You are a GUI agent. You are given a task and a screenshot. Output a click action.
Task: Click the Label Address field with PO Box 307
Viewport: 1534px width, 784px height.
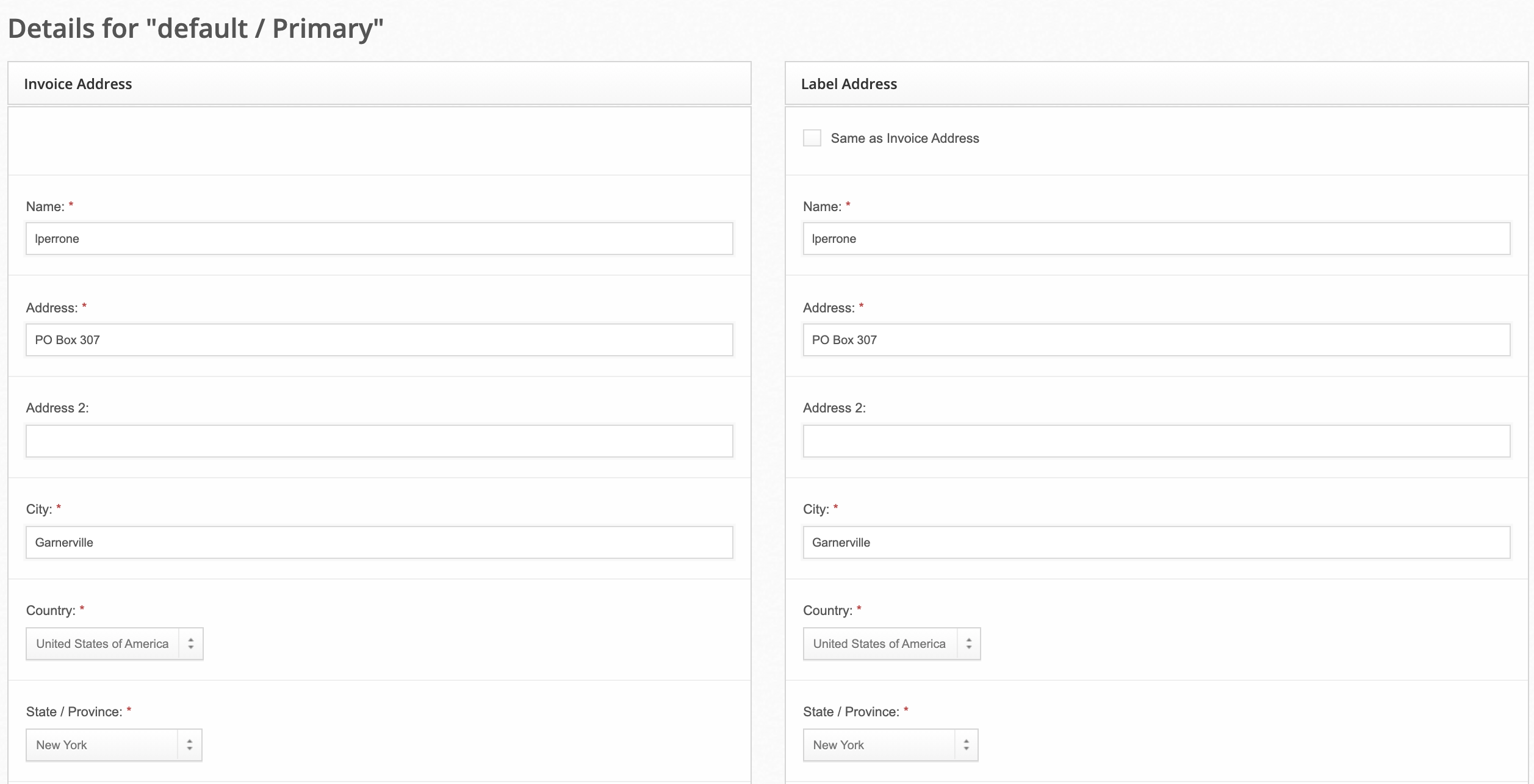pyautogui.click(x=1156, y=340)
